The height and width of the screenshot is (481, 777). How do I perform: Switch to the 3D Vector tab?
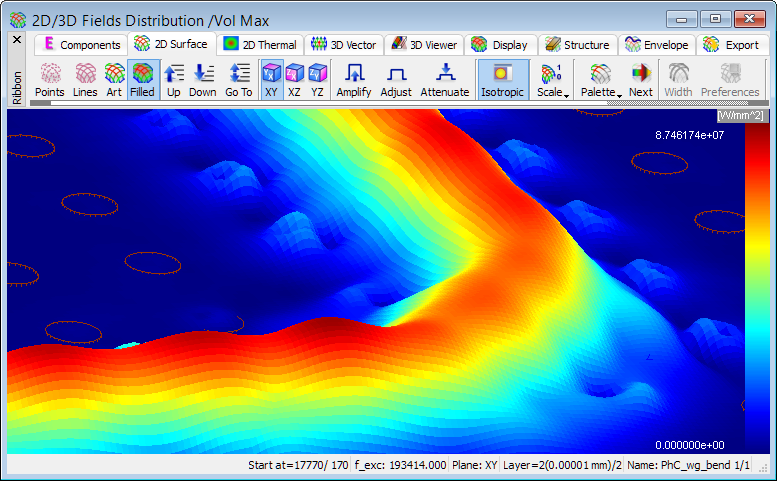343,45
